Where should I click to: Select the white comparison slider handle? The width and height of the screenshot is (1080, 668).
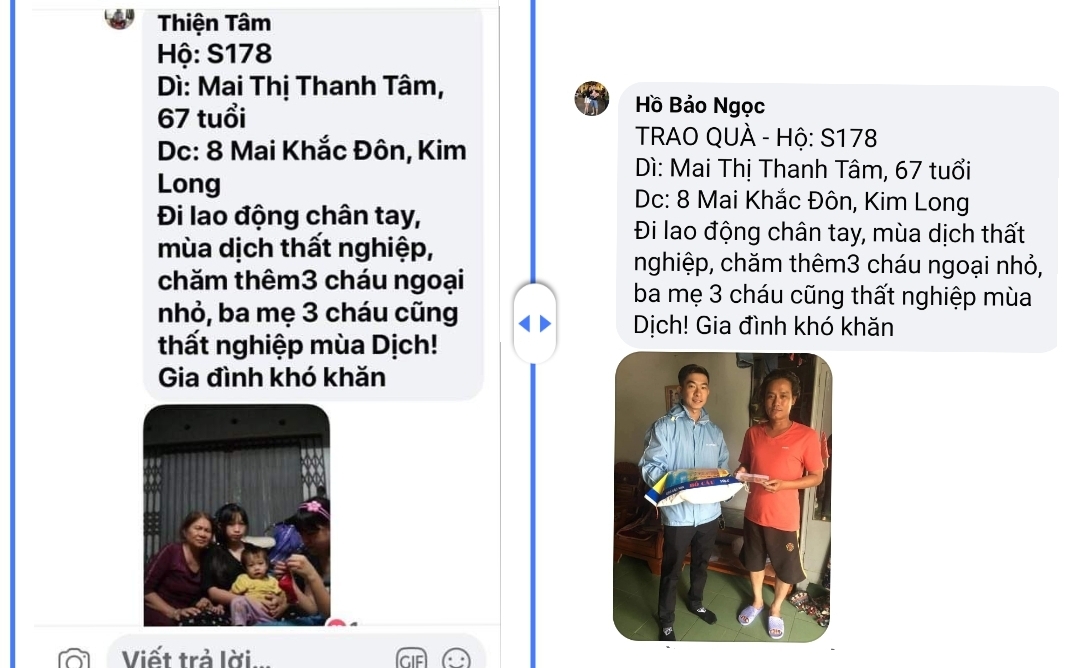point(534,323)
